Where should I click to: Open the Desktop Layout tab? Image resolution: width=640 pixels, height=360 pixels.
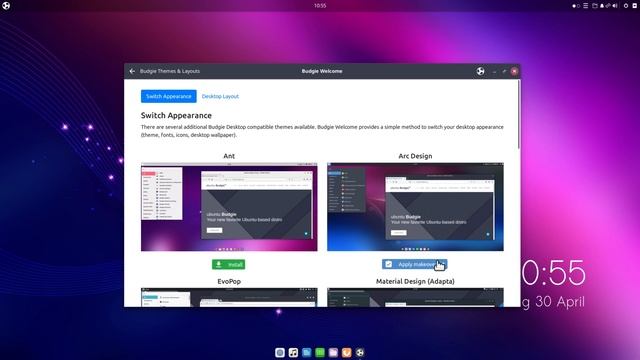pos(220,96)
